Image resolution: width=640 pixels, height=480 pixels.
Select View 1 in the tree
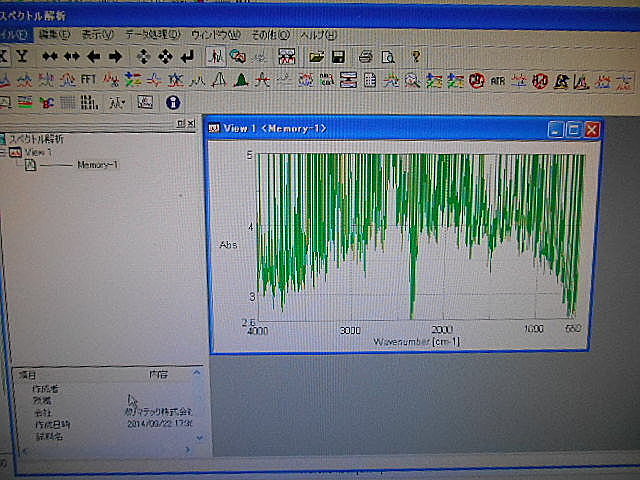(38, 152)
